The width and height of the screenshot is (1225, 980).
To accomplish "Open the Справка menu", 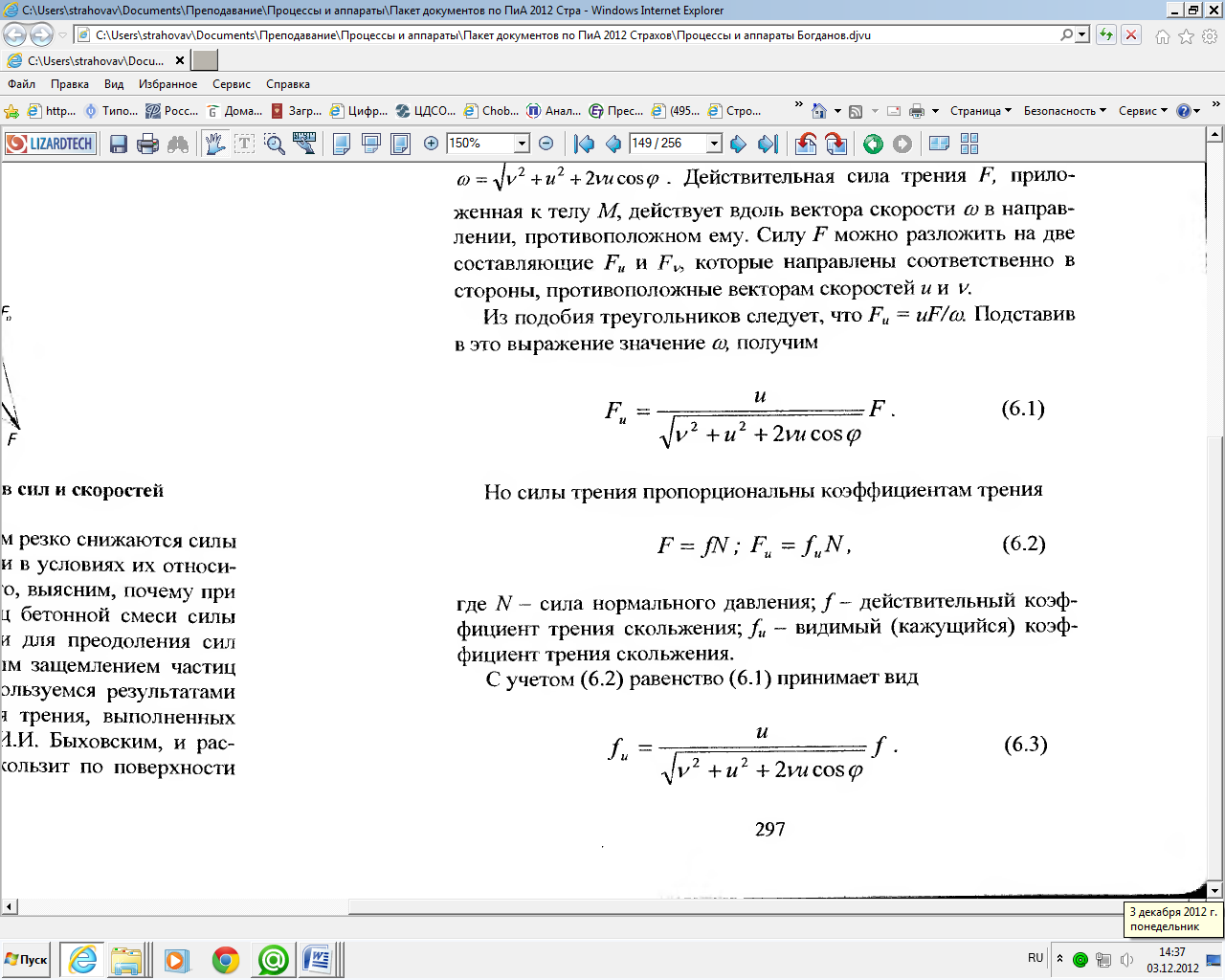I will tap(288, 84).
